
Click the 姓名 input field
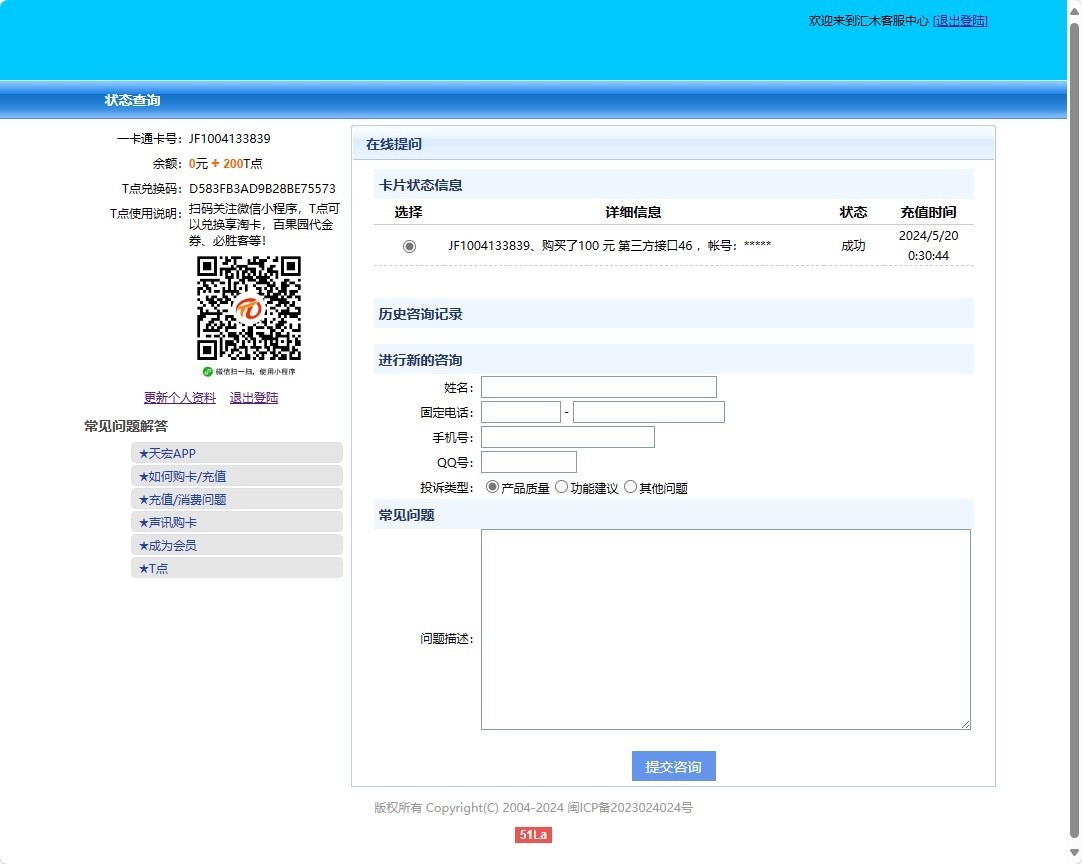[x=598, y=387]
